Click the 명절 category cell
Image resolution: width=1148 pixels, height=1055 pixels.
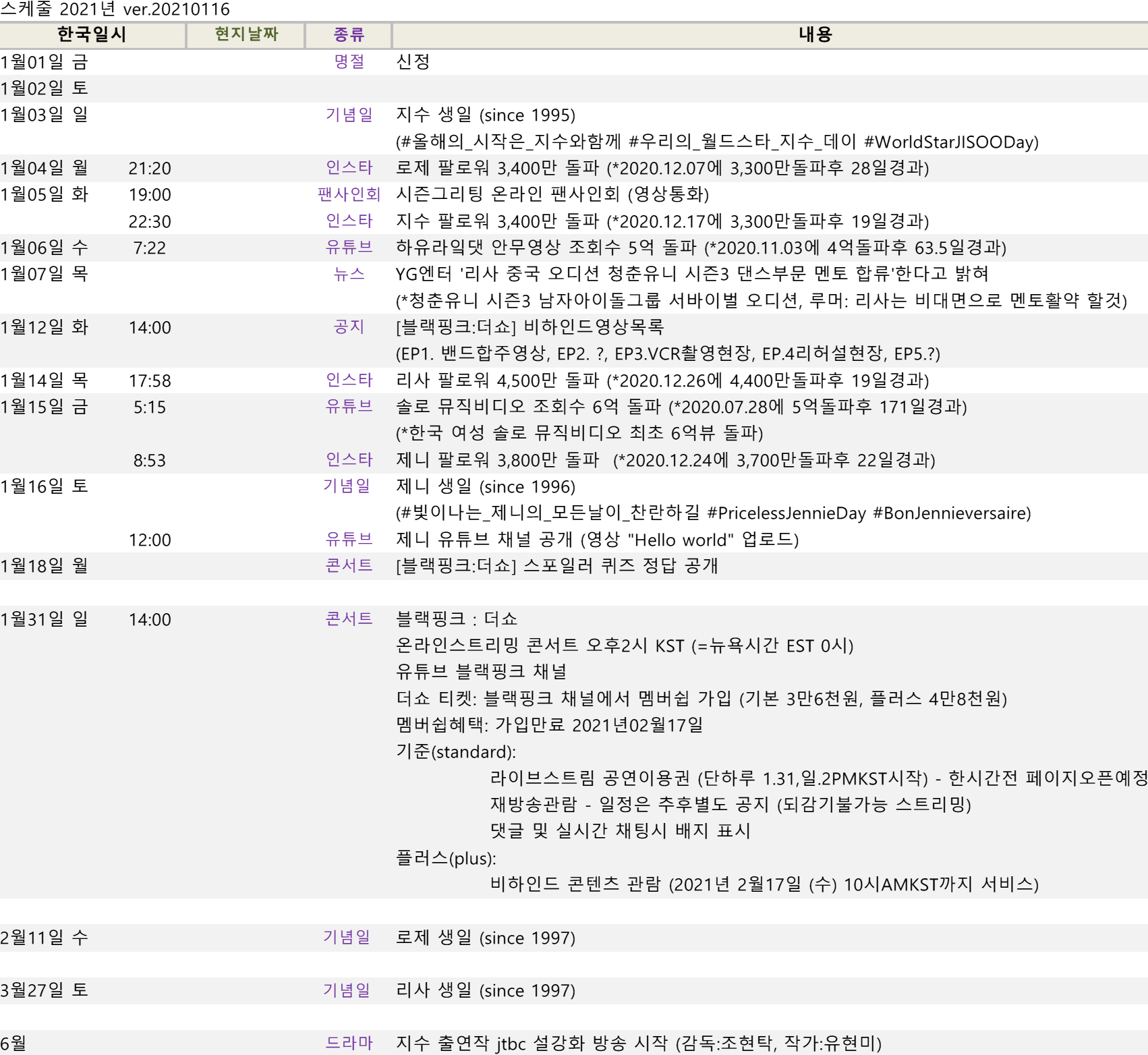tap(349, 62)
